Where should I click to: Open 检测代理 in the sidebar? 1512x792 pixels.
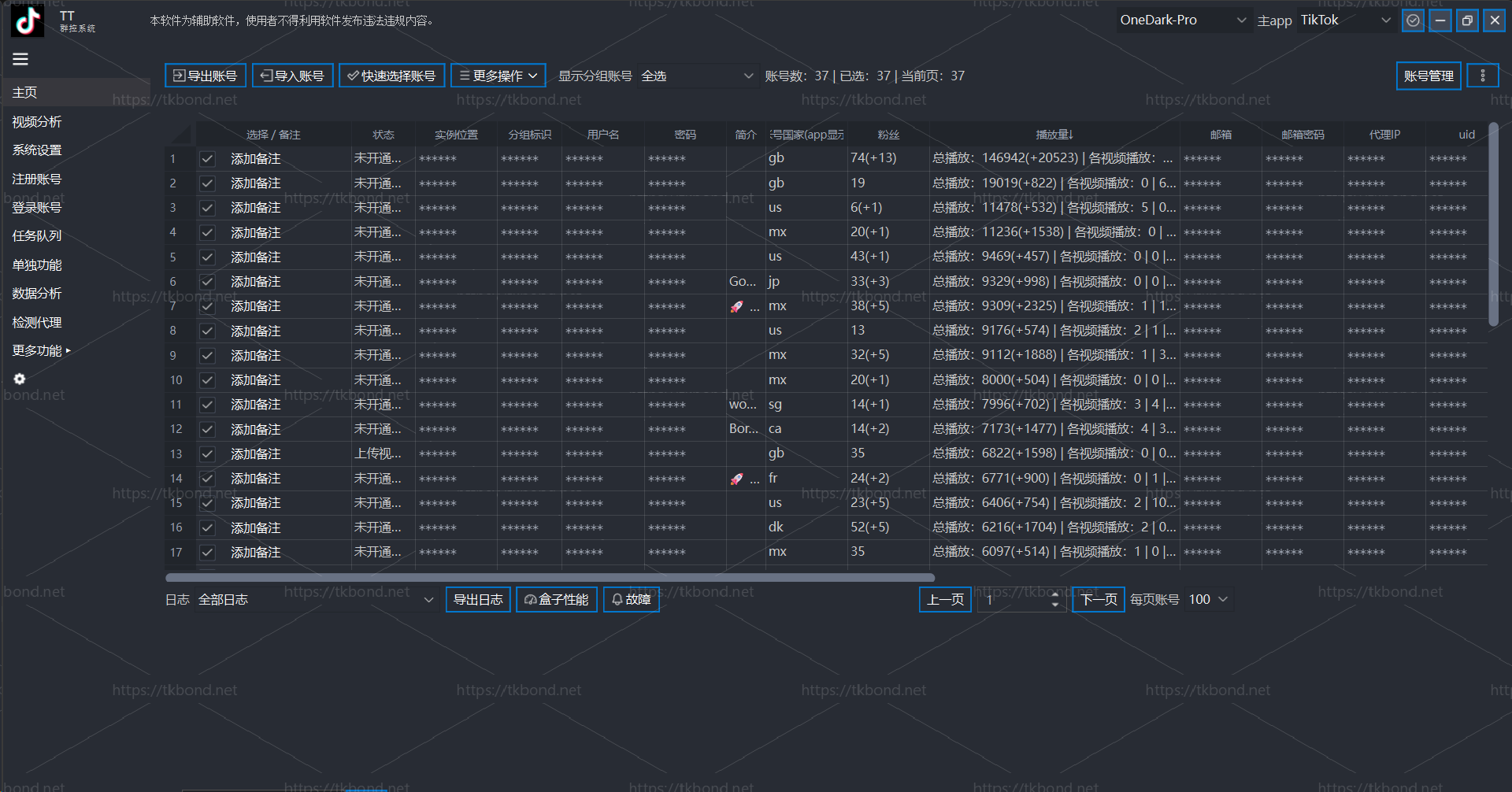(37, 323)
